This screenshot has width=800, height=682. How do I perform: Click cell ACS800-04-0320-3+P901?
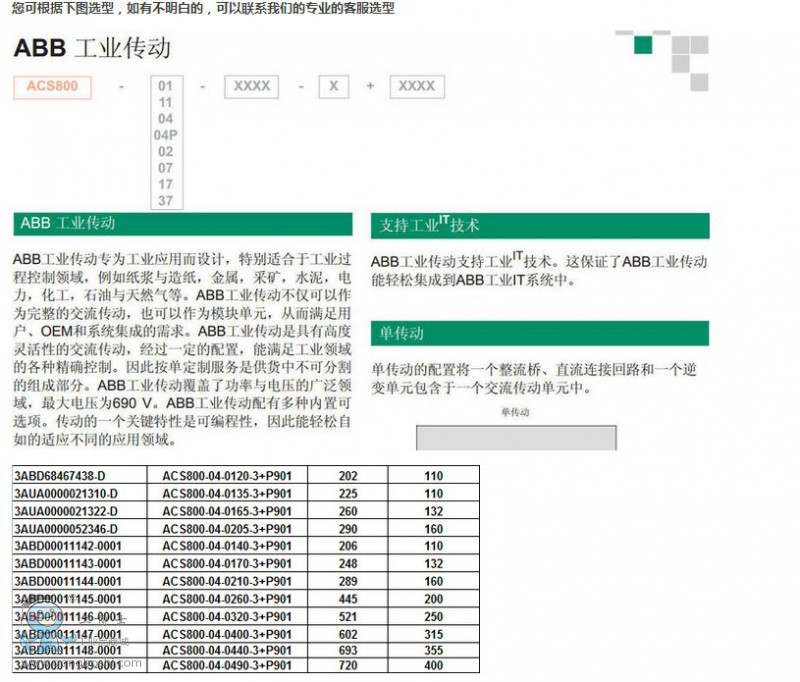(x=227, y=617)
